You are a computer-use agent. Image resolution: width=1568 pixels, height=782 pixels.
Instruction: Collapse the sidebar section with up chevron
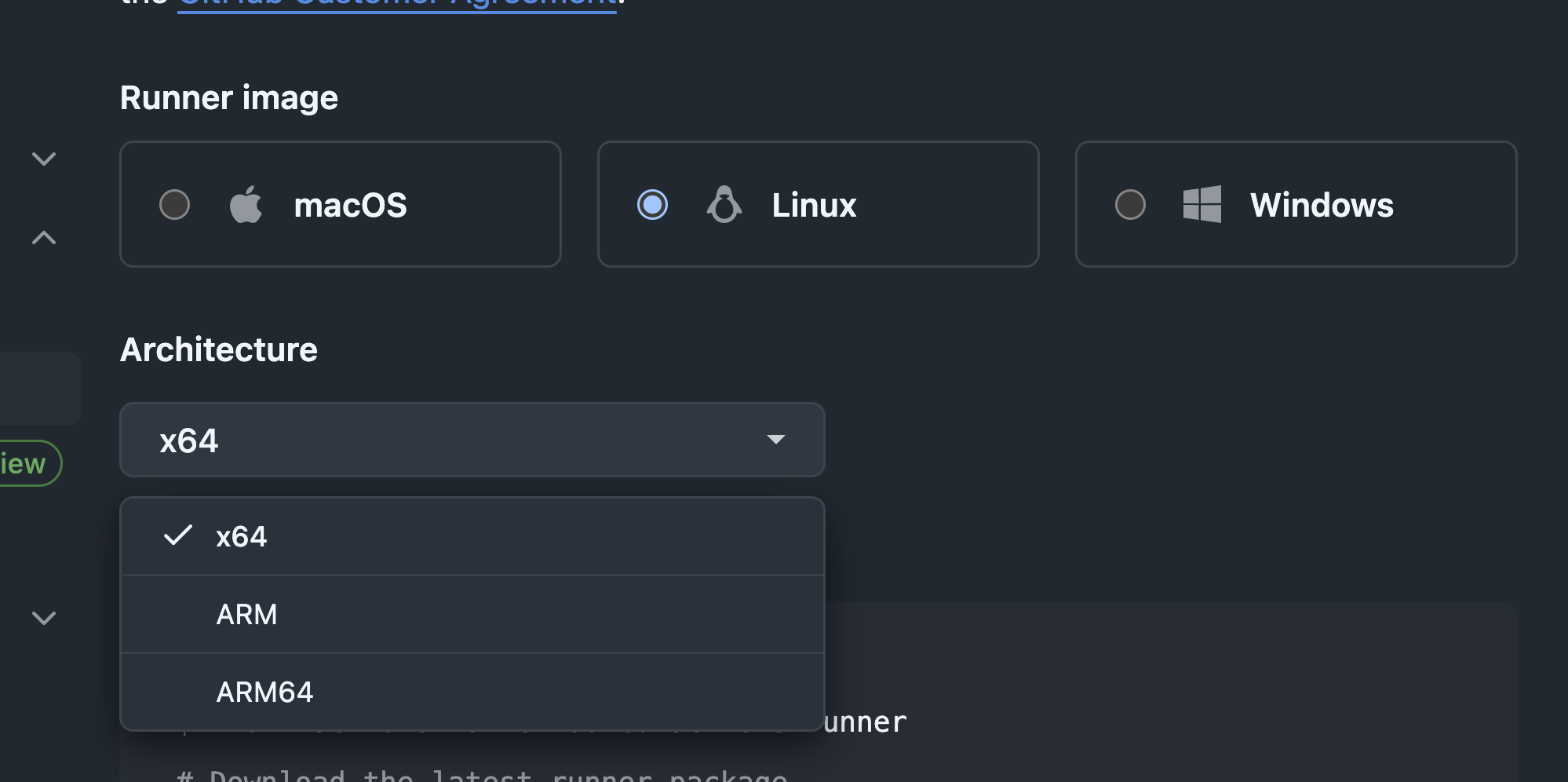[x=44, y=237]
